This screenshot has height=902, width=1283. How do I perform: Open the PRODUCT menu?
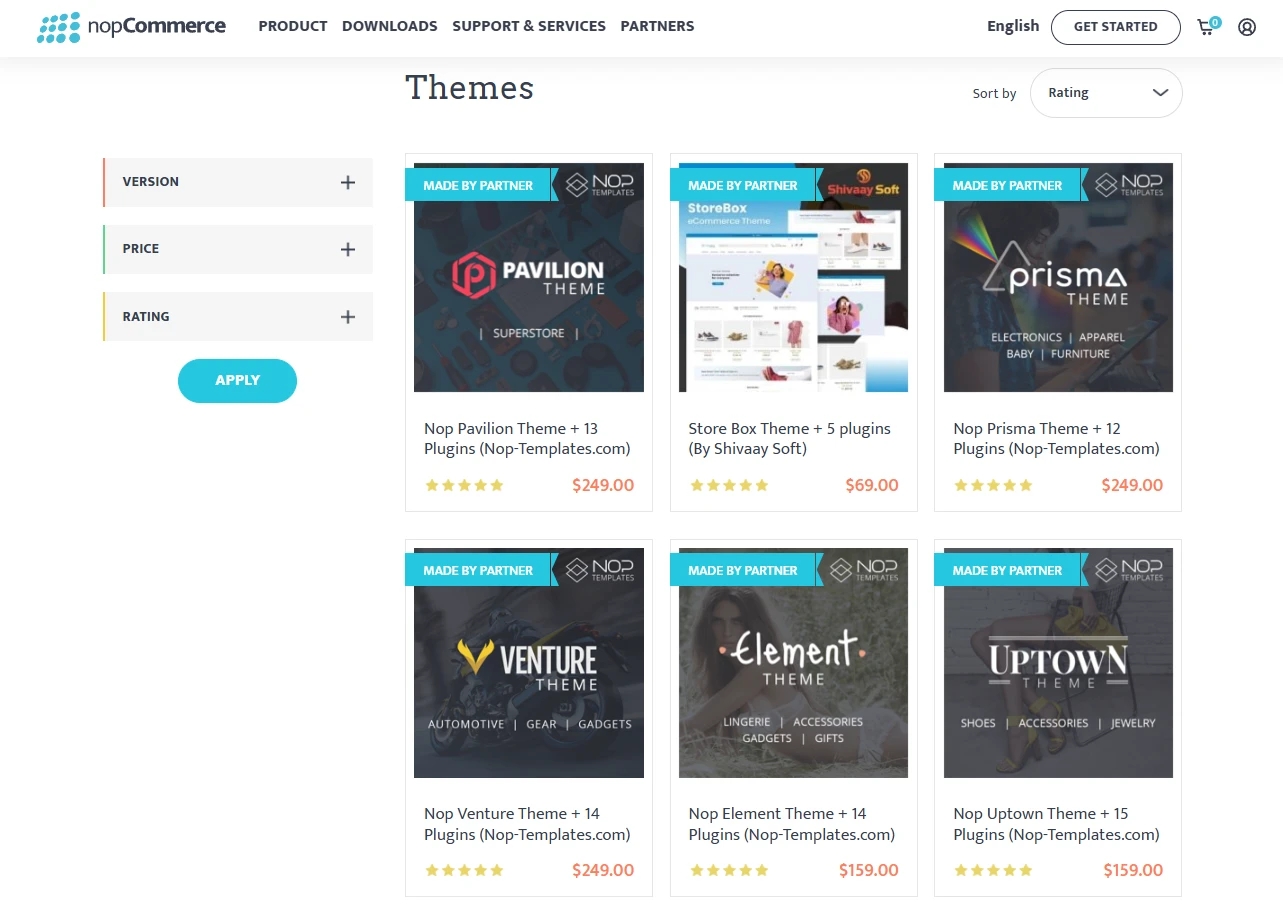click(293, 26)
